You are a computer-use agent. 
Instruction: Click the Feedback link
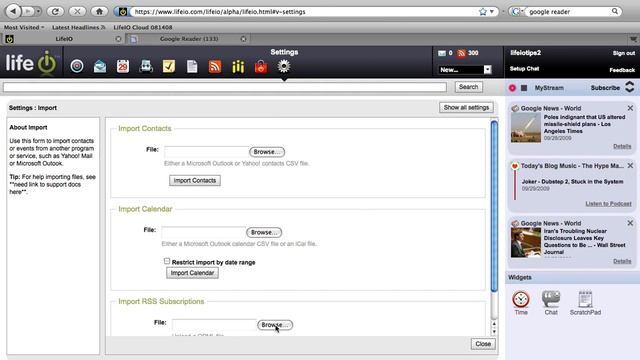pos(622,70)
